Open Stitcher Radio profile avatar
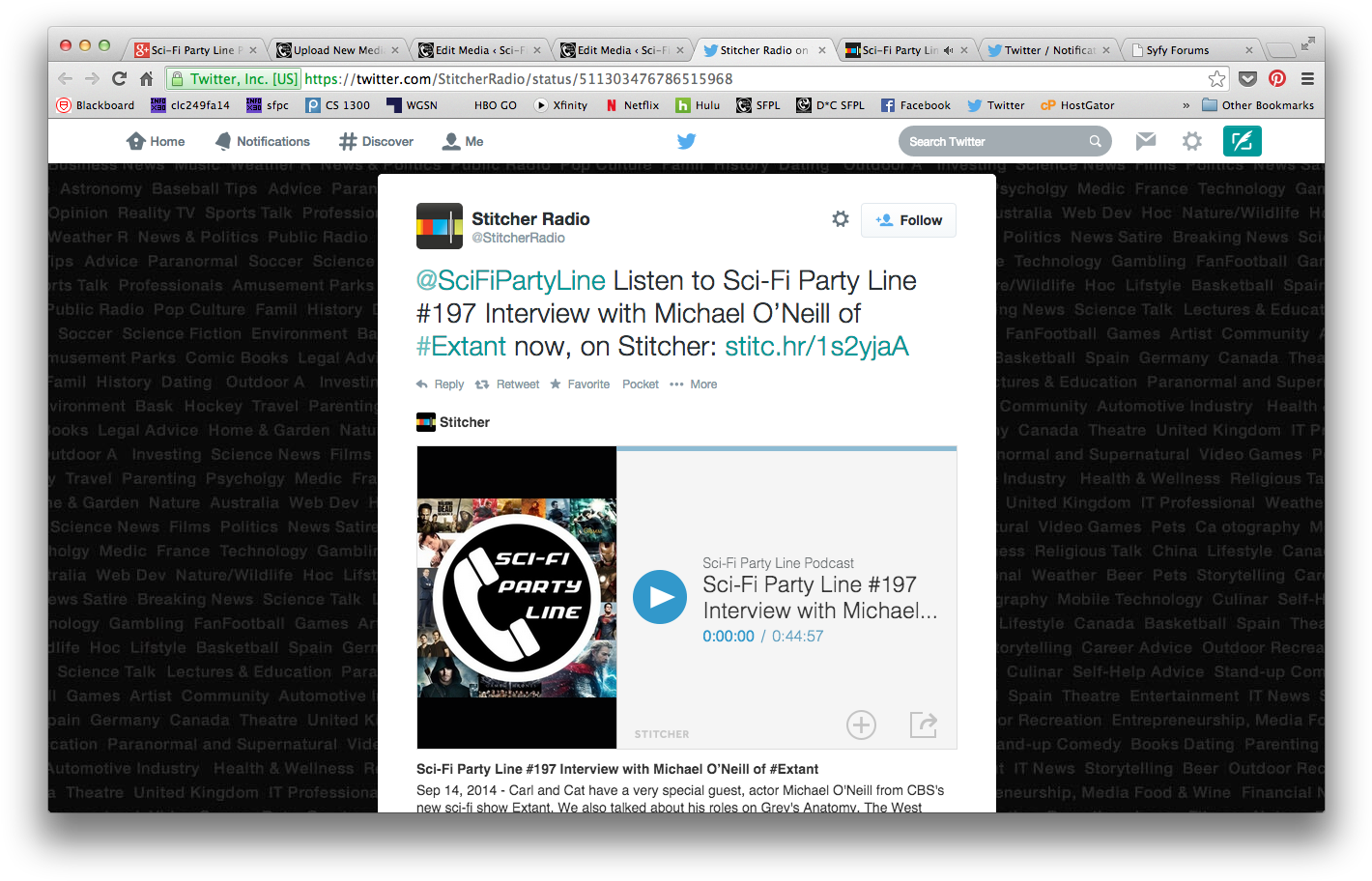The width and height of the screenshot is (1372, 881). pyautogui.click(x=440, y=226)
